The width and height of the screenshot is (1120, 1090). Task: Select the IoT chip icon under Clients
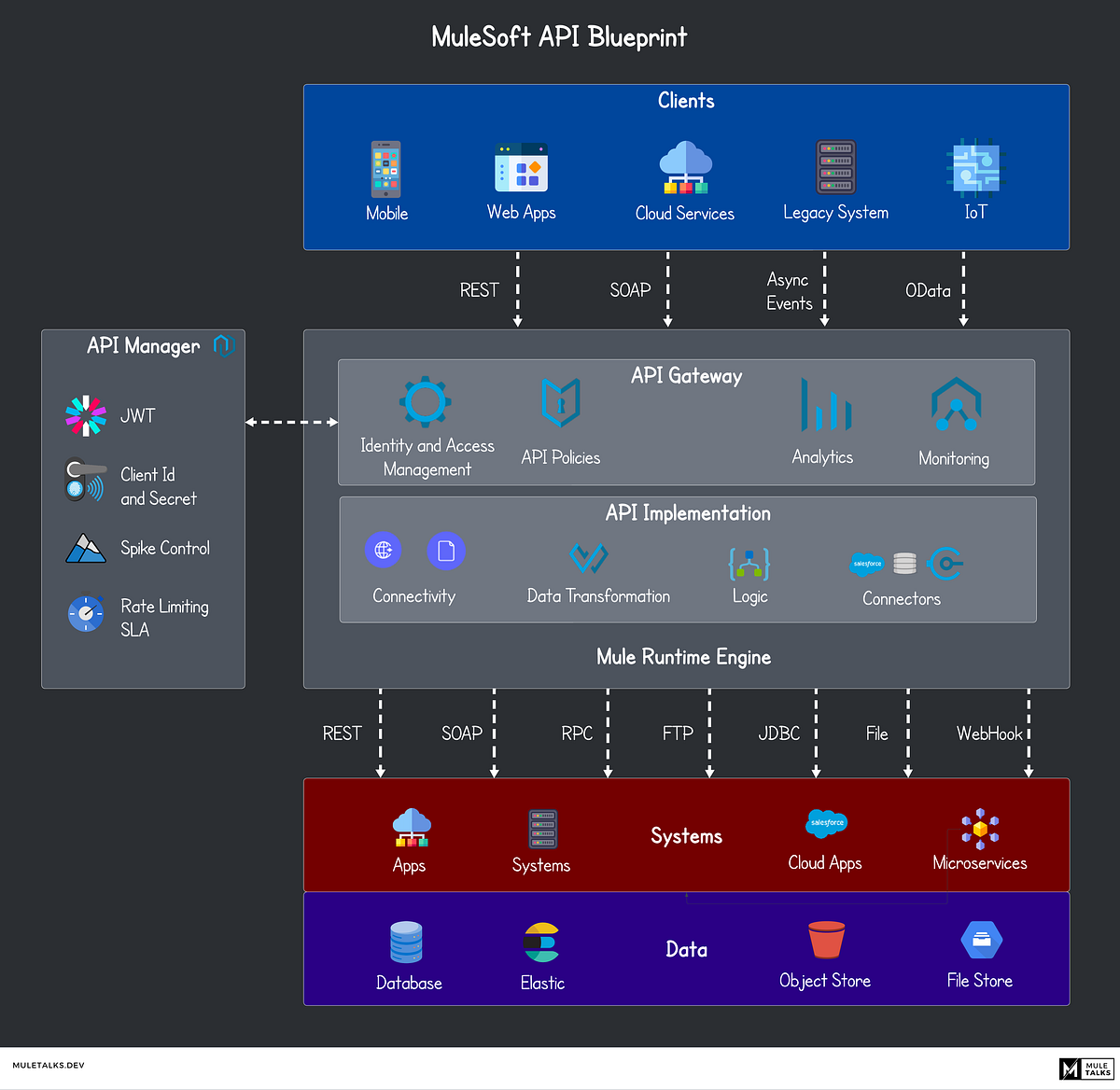(x=974, y=171)
